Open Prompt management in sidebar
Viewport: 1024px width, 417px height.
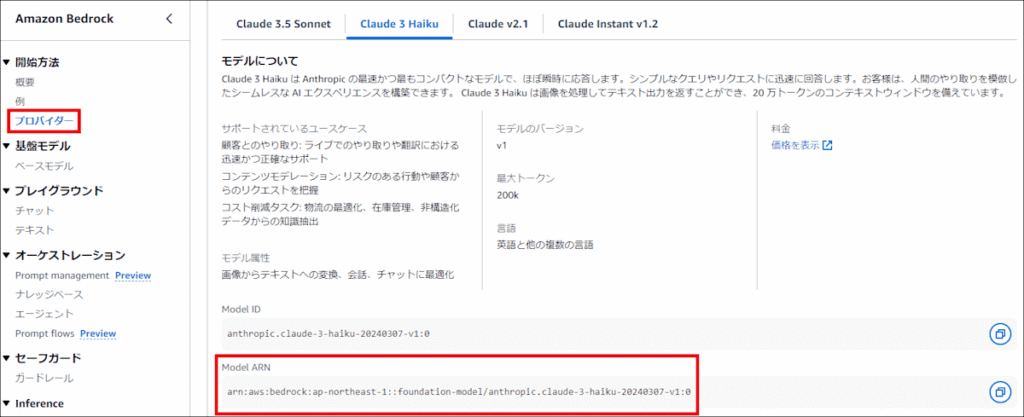tap(62, 275)
